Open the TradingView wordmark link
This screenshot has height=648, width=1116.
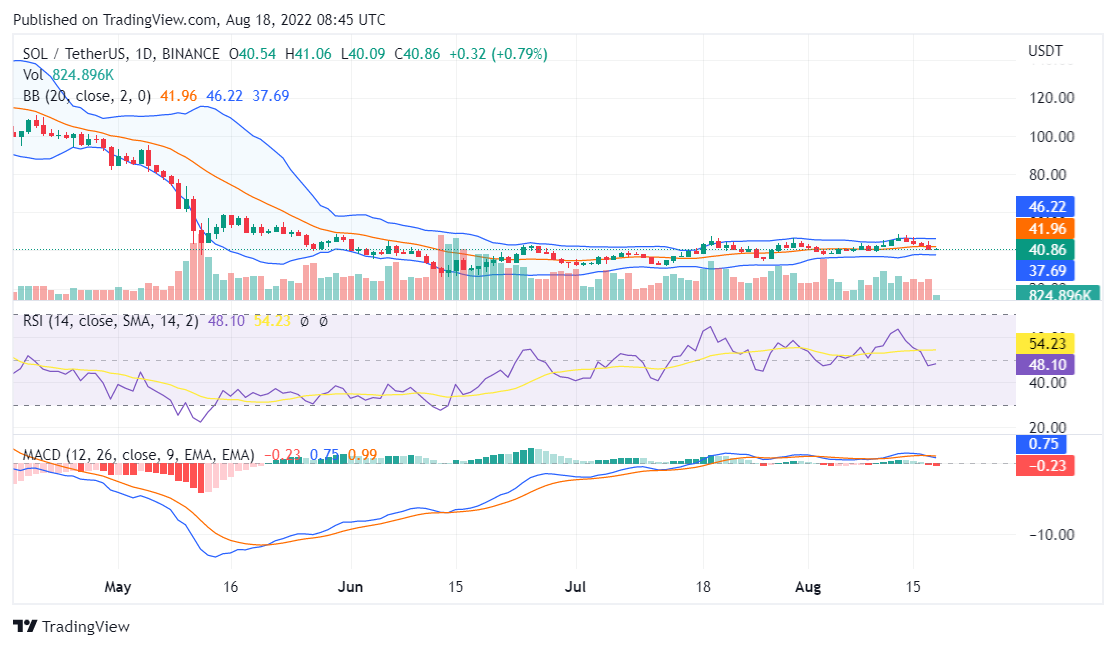click(x=85, y=627)
